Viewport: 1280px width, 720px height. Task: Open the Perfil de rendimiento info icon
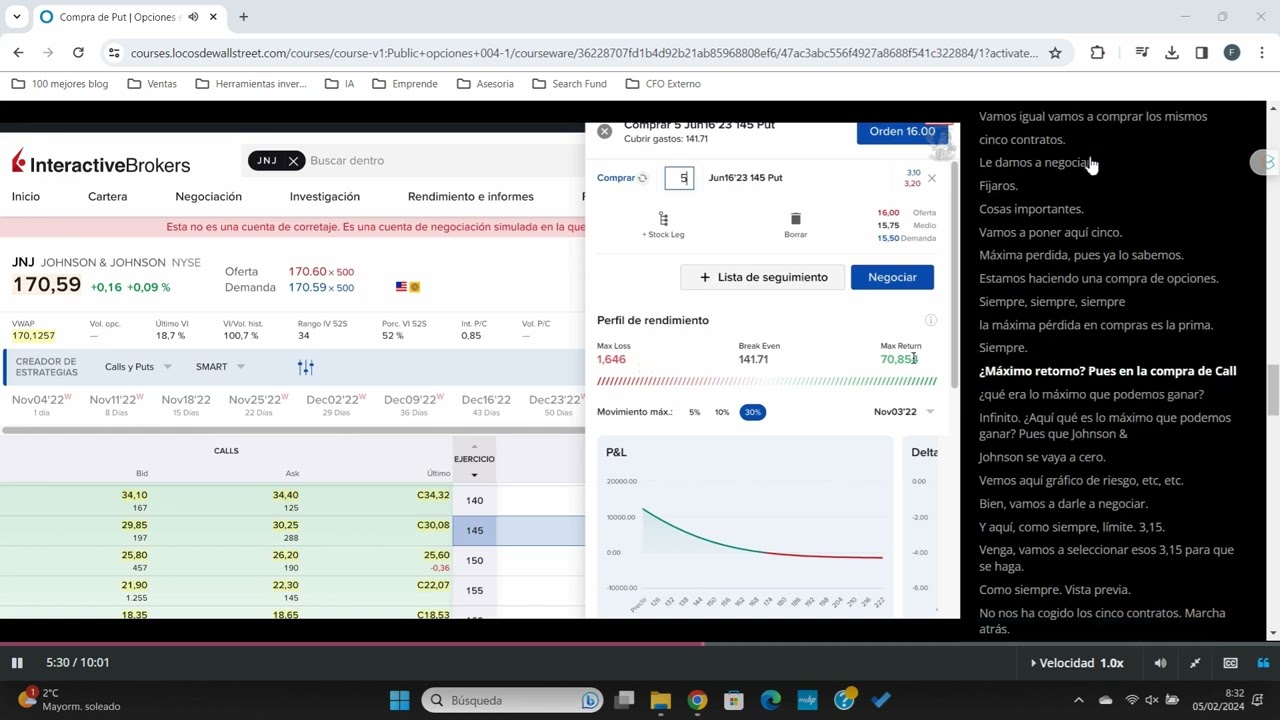(x=931, y=320)
